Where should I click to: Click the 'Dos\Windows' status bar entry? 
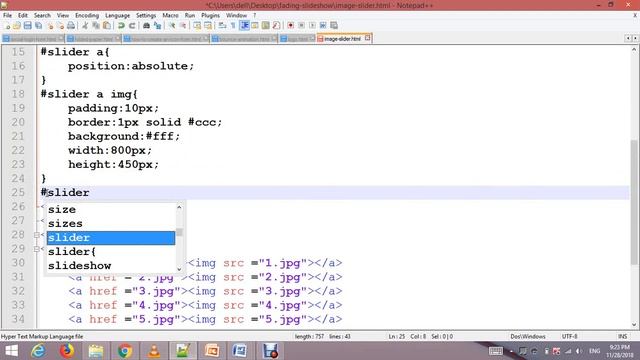(528, 336)
